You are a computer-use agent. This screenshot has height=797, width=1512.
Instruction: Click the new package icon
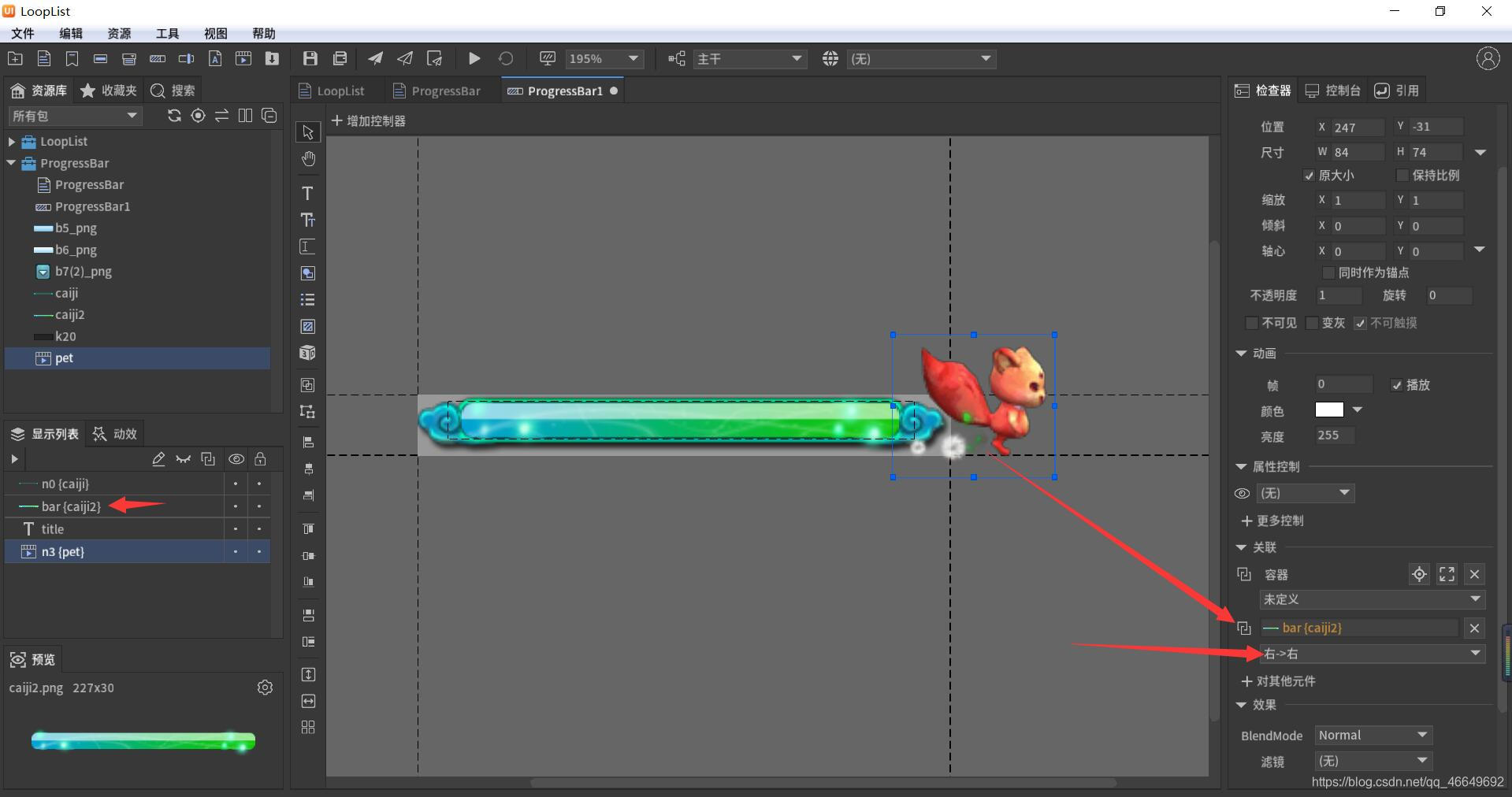[15, 59]
